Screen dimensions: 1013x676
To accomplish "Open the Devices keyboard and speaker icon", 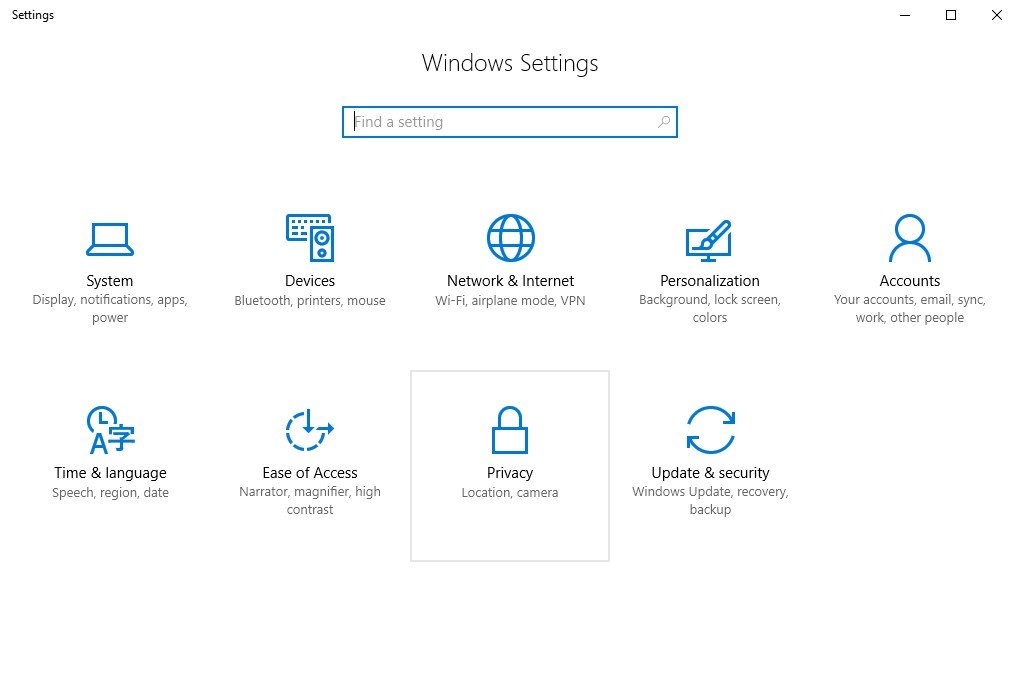I will click(x=310, y=238).
